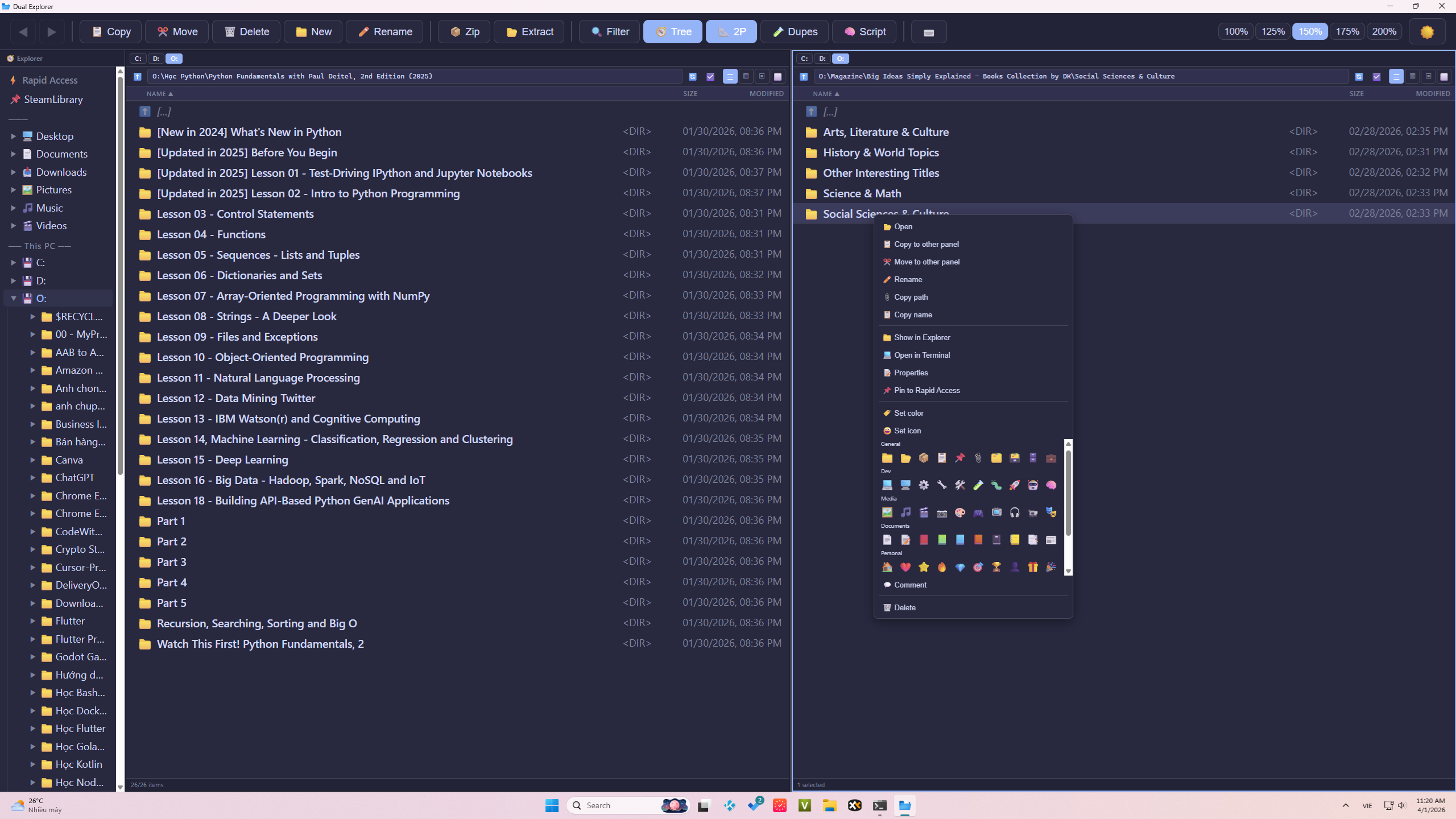Open the Filter tool

pos(609,32)
